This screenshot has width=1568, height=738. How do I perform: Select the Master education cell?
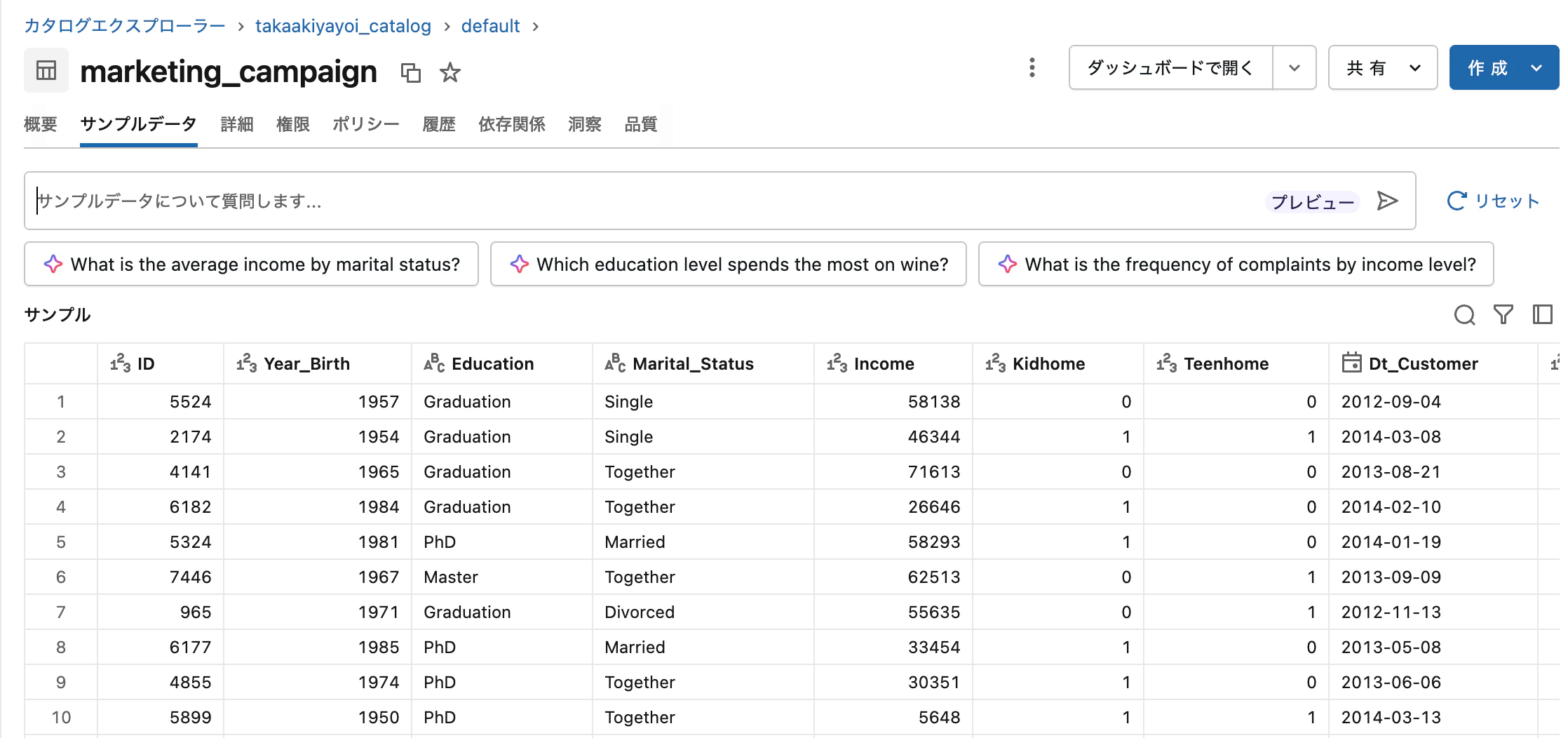pyautogui.click(x=502, y=577)
